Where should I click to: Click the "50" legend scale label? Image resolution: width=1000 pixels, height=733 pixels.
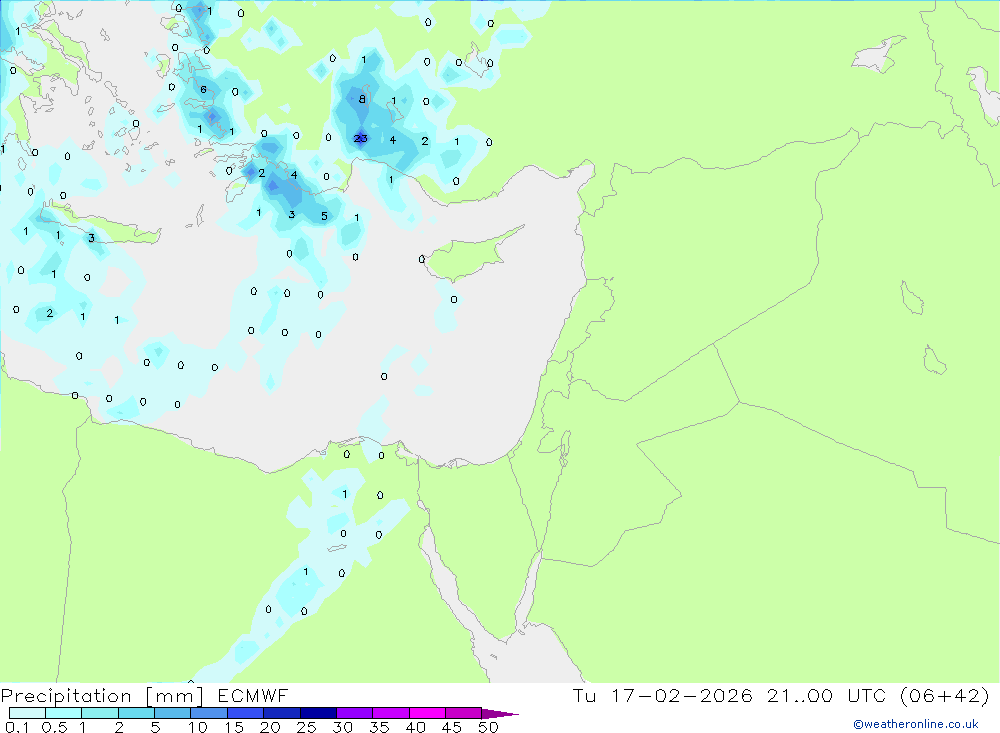click(488, 727)
